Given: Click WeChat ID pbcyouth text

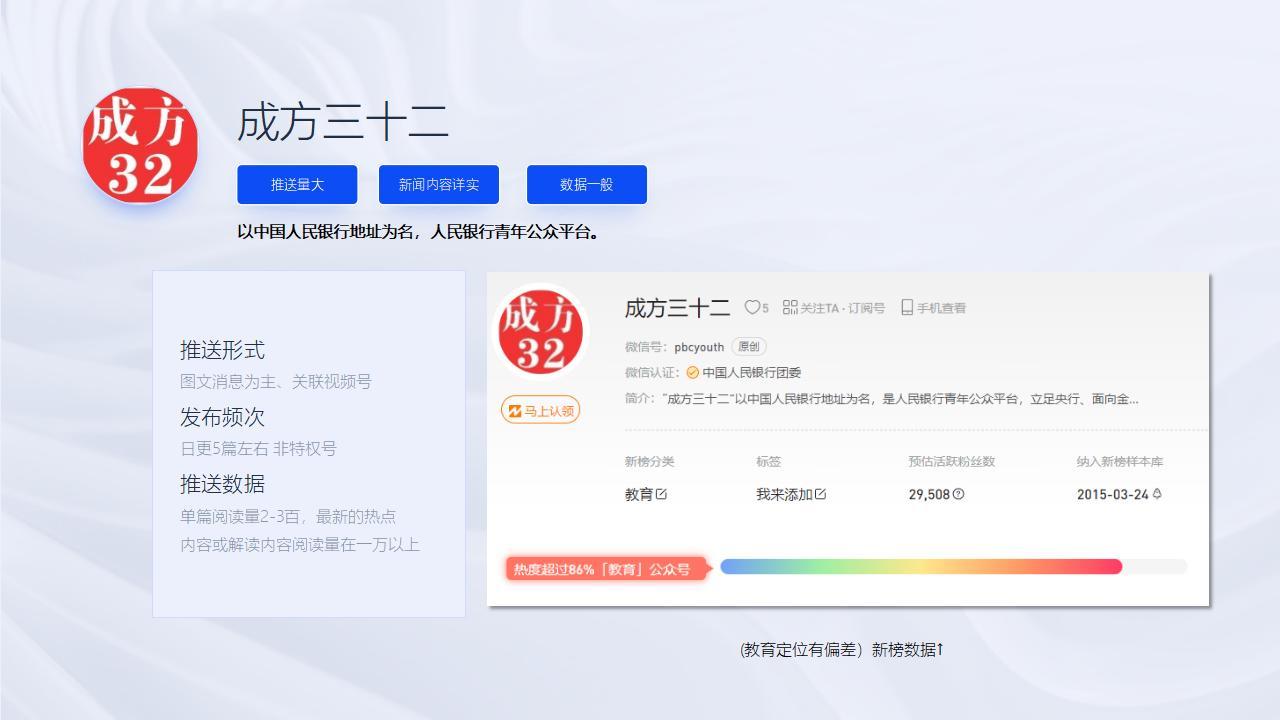Looking at the screenshot, I should point(699,347).
